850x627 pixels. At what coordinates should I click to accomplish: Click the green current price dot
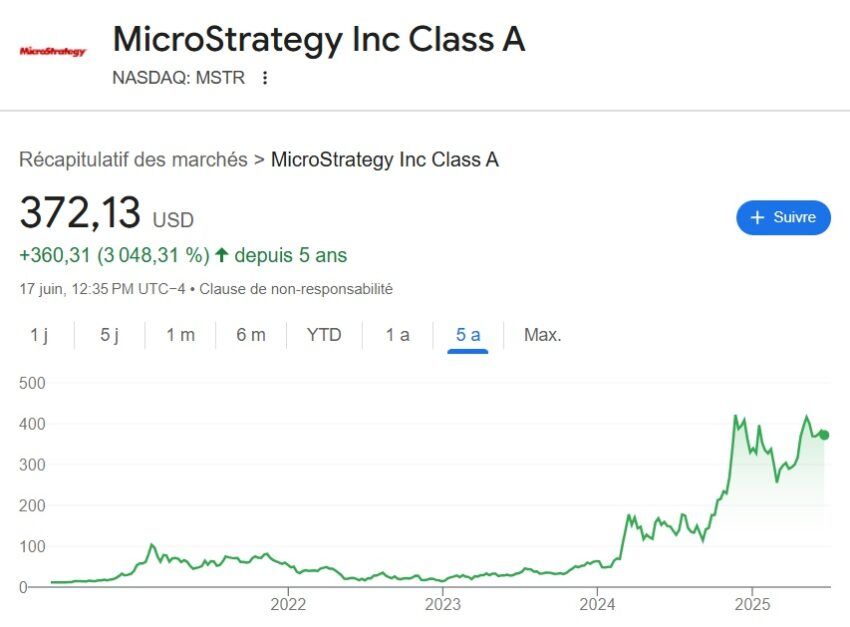click(x=824, y=435)
